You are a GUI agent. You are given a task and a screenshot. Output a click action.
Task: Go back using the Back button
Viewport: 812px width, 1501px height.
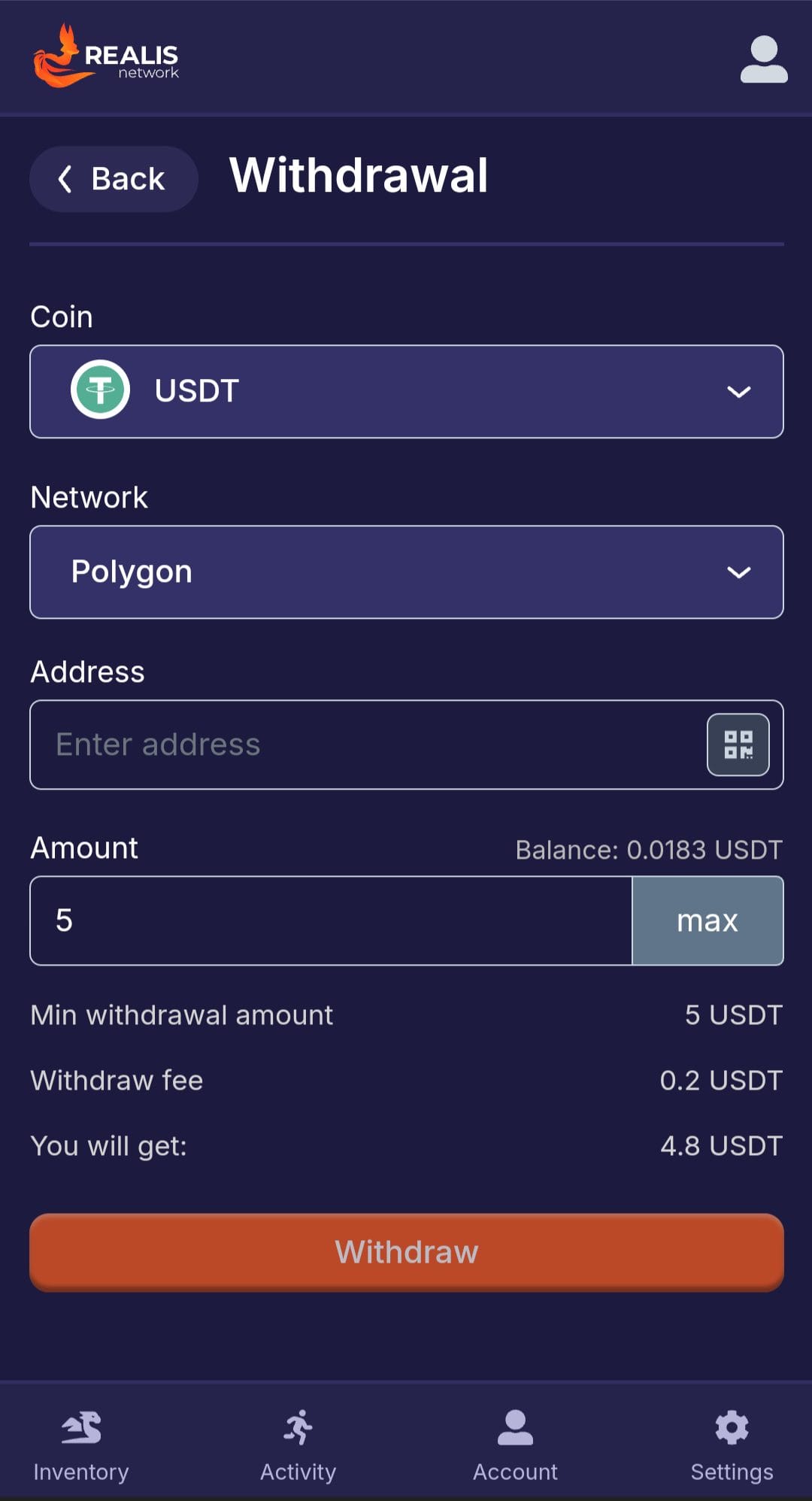coord(113,179)
